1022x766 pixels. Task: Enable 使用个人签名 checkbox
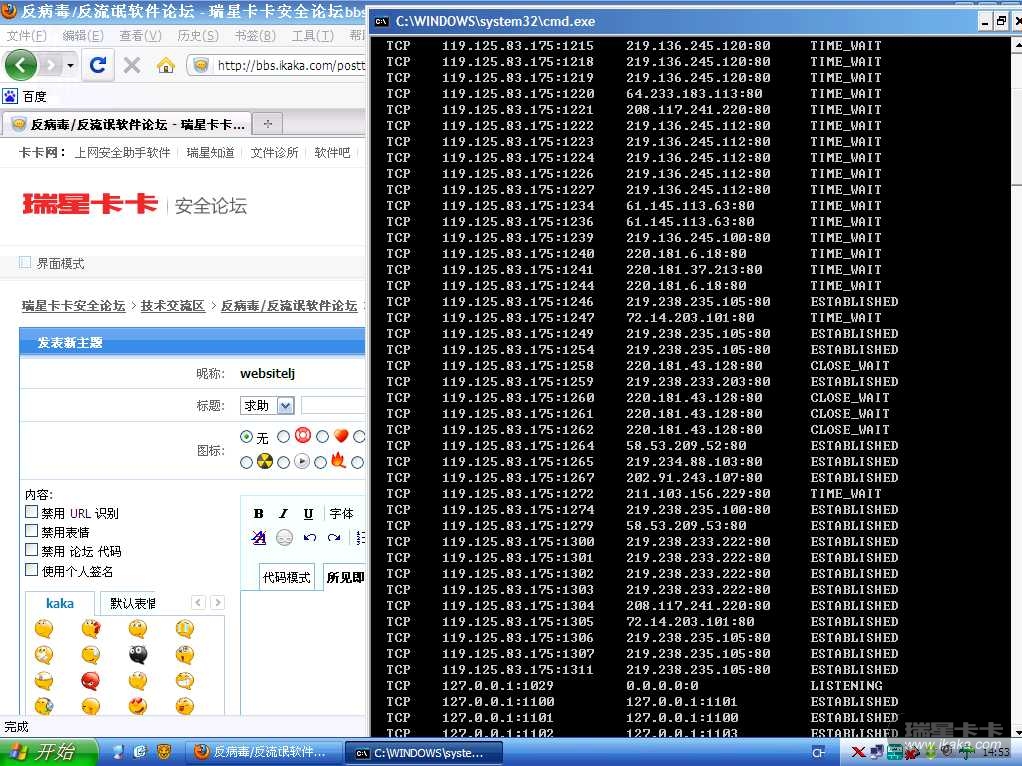tap(31, 570)
